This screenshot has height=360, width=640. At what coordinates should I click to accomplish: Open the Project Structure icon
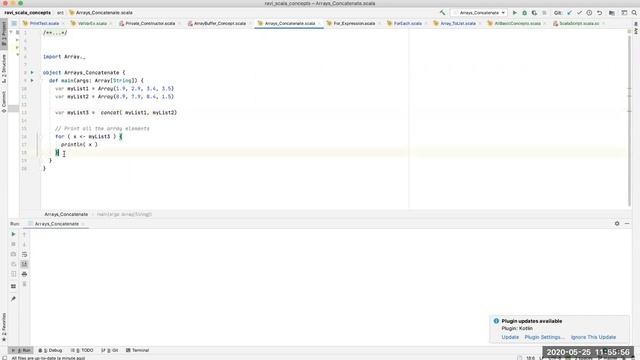pos(611,13)
